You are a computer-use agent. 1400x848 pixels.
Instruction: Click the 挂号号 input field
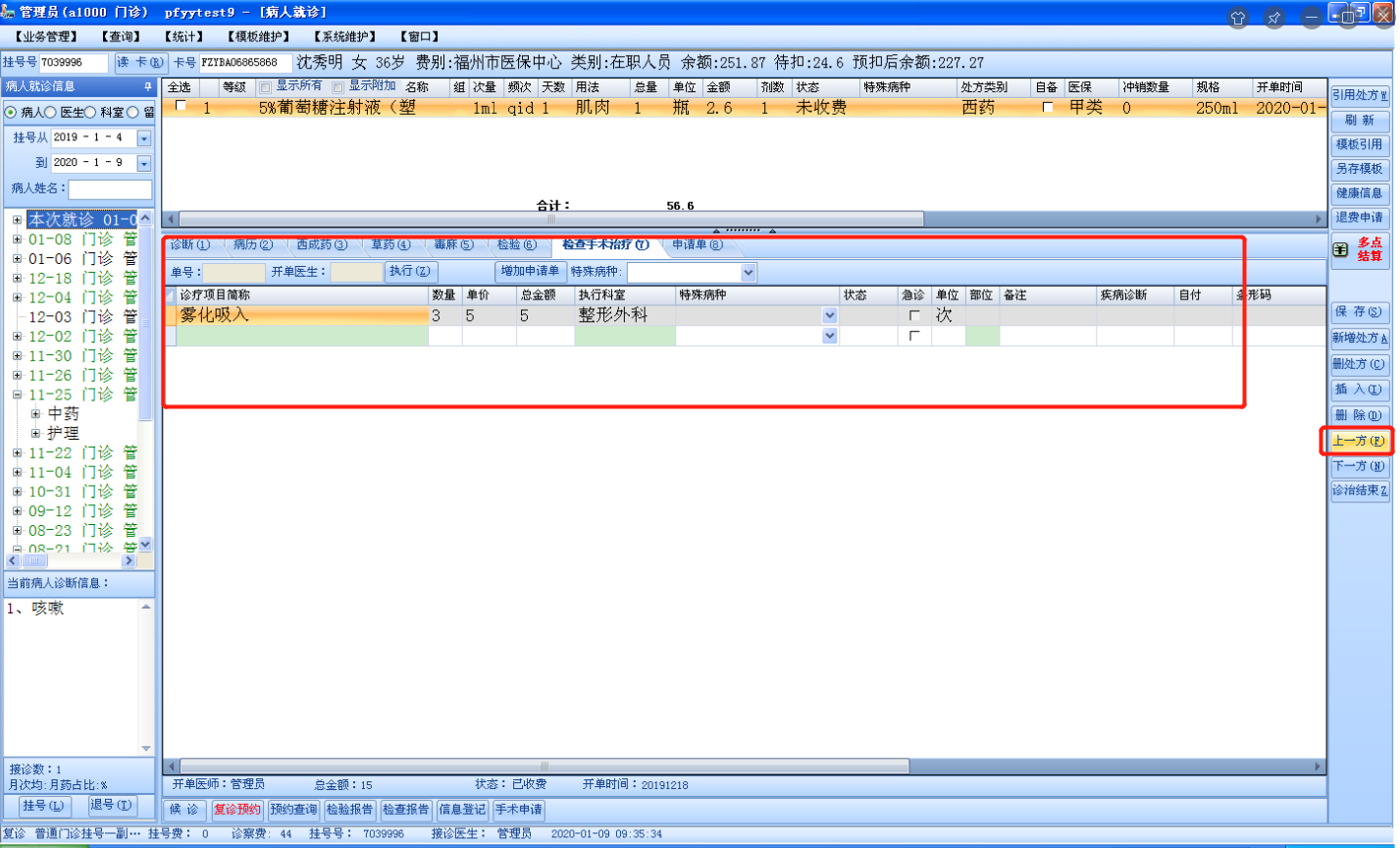tap(75, 63)
